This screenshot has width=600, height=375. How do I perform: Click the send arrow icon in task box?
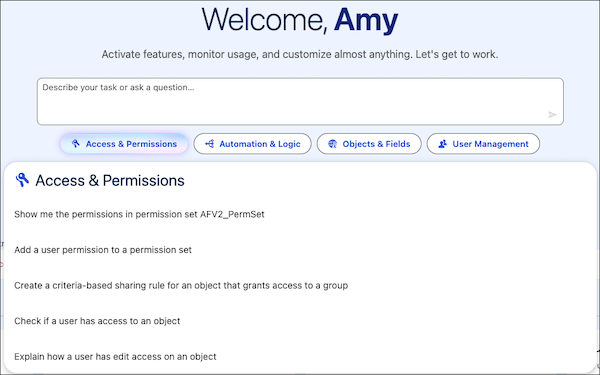(x=552, y=114)
